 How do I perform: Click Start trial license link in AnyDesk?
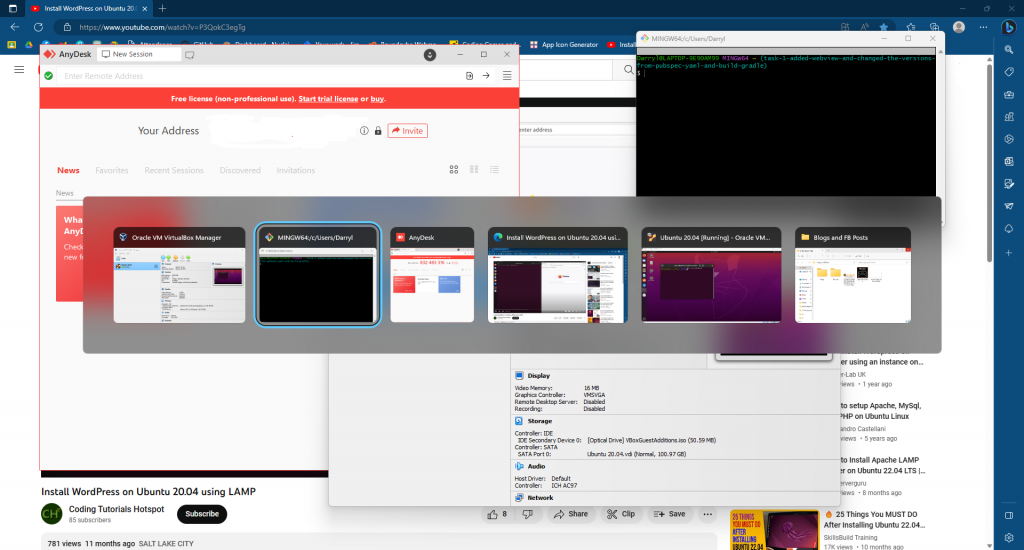(328, 99)
